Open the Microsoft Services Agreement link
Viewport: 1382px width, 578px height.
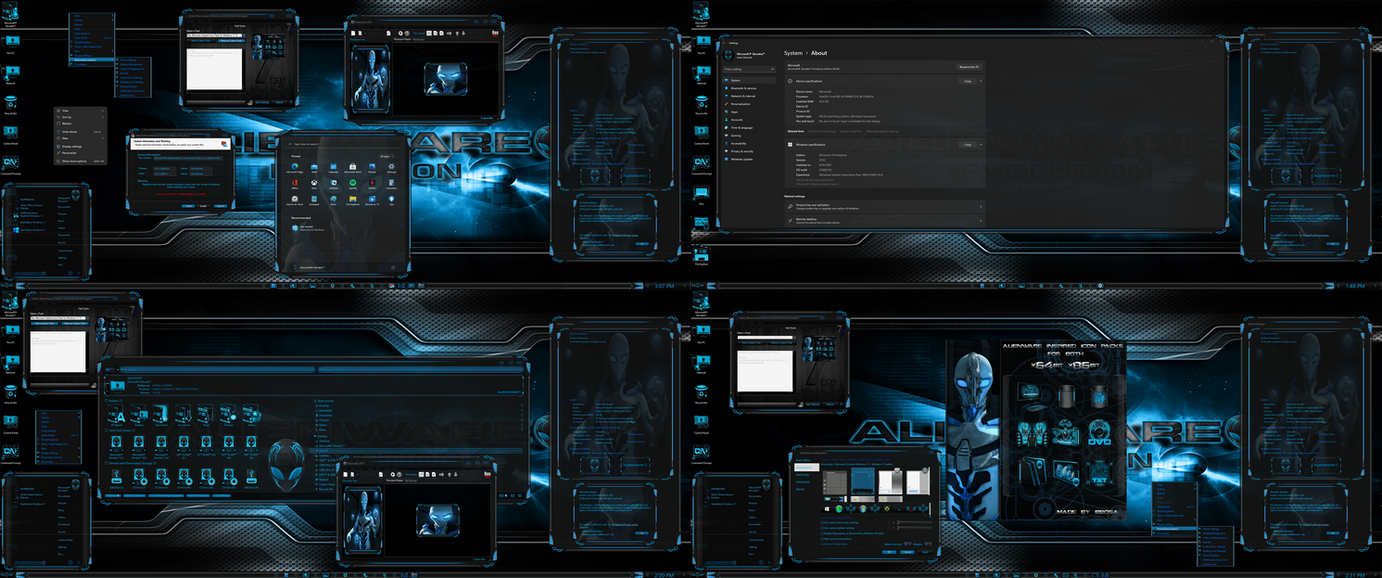(x=817, y=181)
